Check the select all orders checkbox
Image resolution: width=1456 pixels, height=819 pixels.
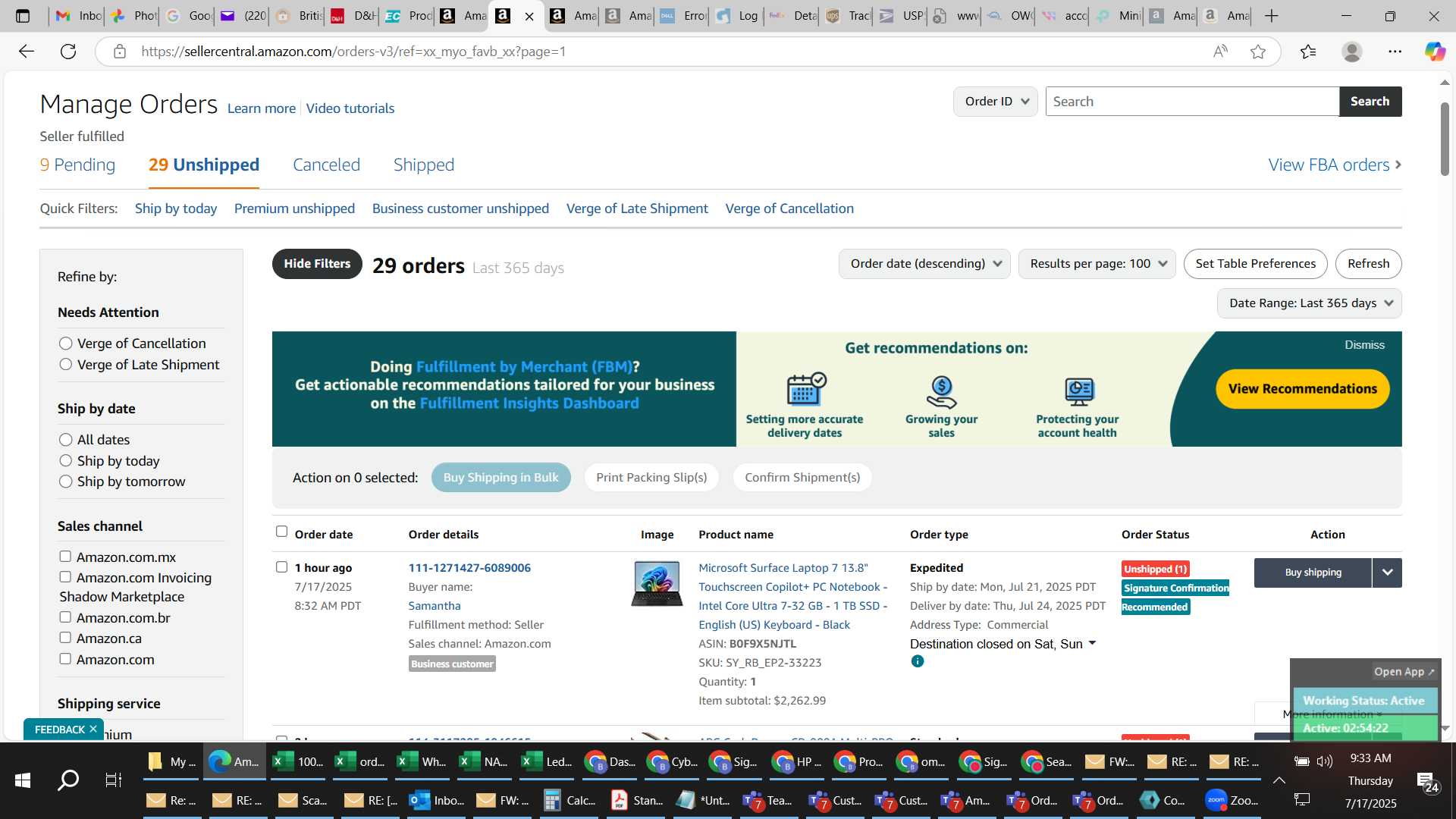click(x=281, y=532)
